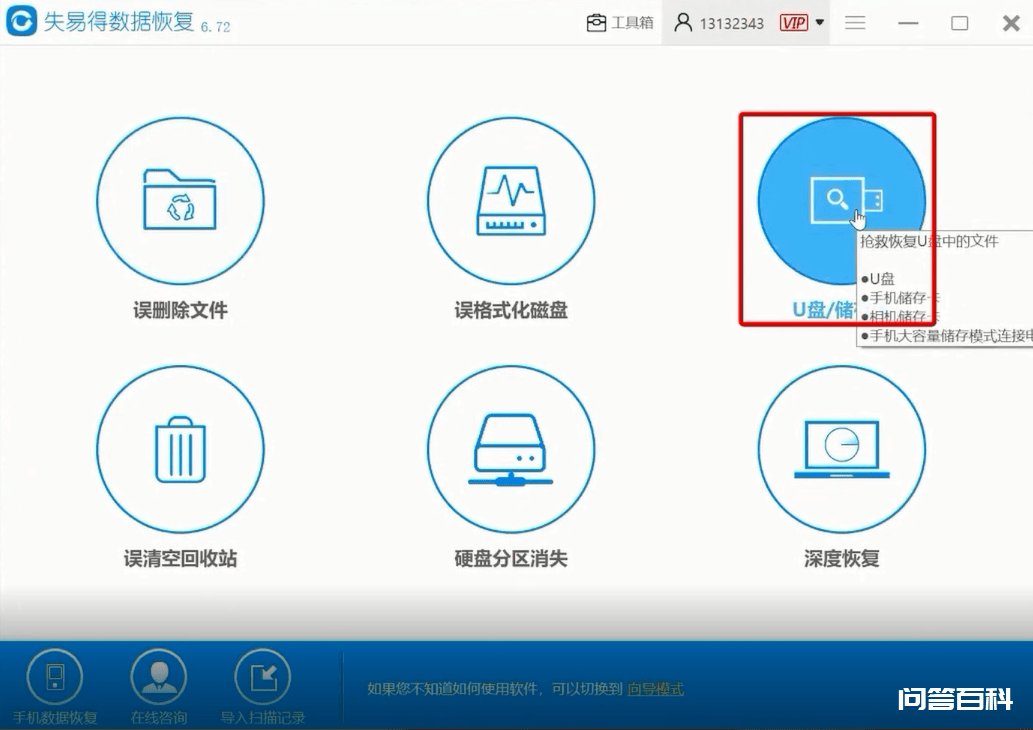Open the 误删除文件 recovery icon
Viewport: 1033px width, 730px height.
[180, 201]
